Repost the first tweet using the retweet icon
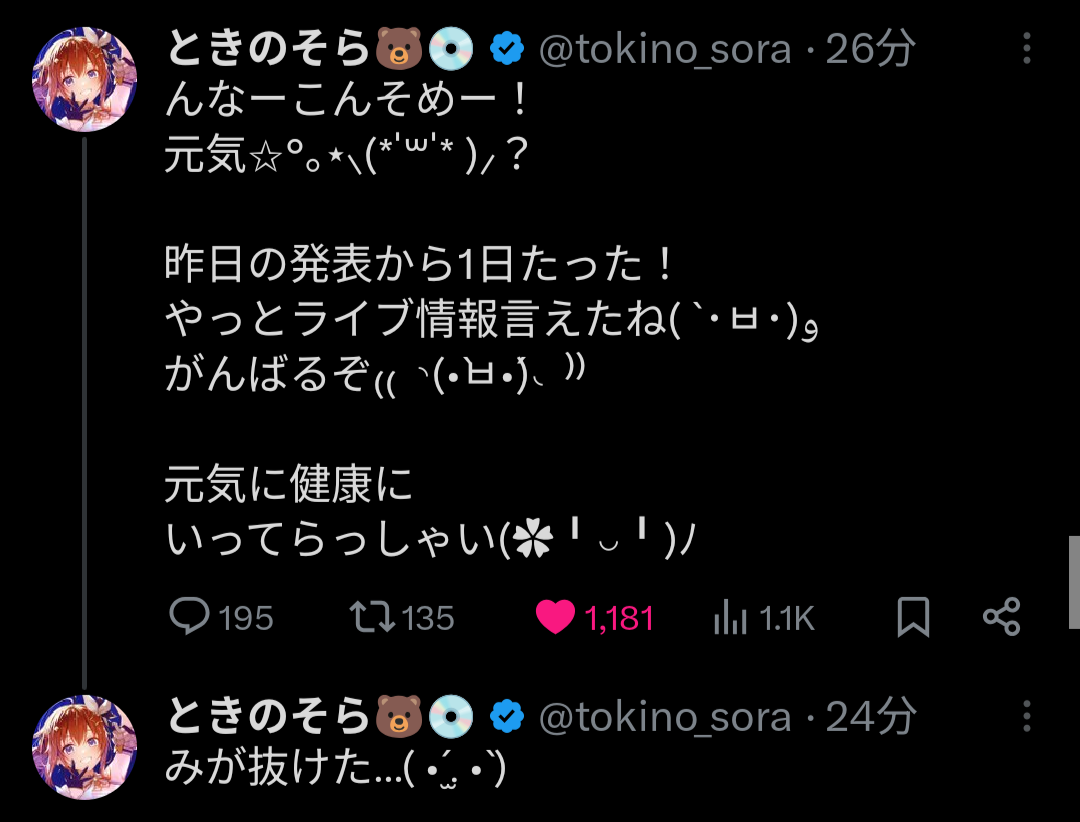The width and height of the screenshot is (1080, 822). [373, 617]
